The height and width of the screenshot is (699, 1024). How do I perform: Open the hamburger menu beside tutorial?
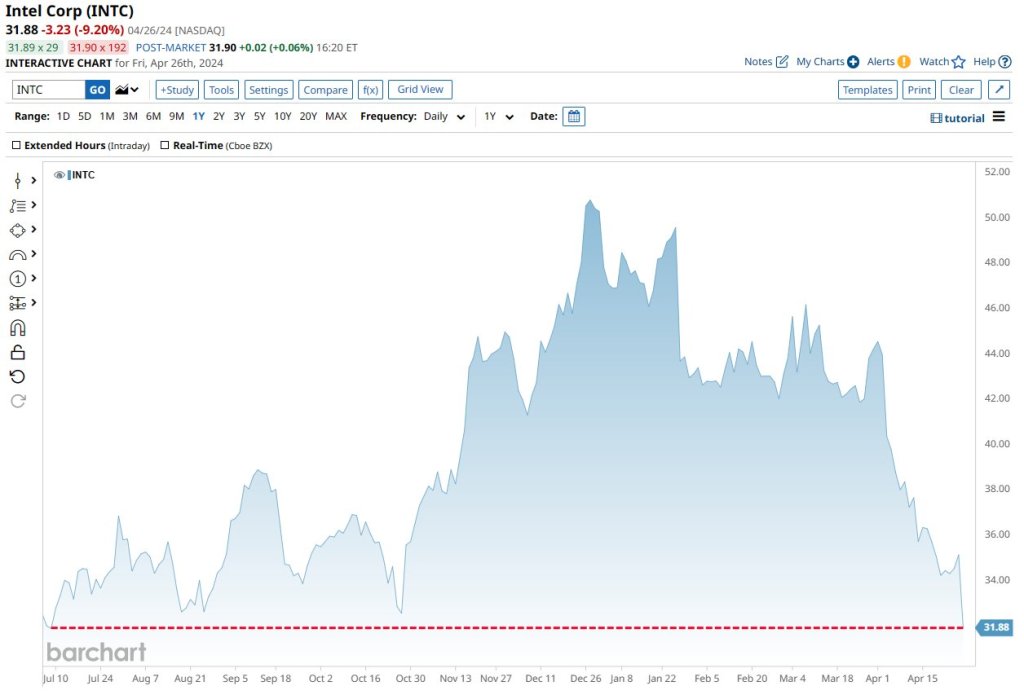(x=998, y=117)
